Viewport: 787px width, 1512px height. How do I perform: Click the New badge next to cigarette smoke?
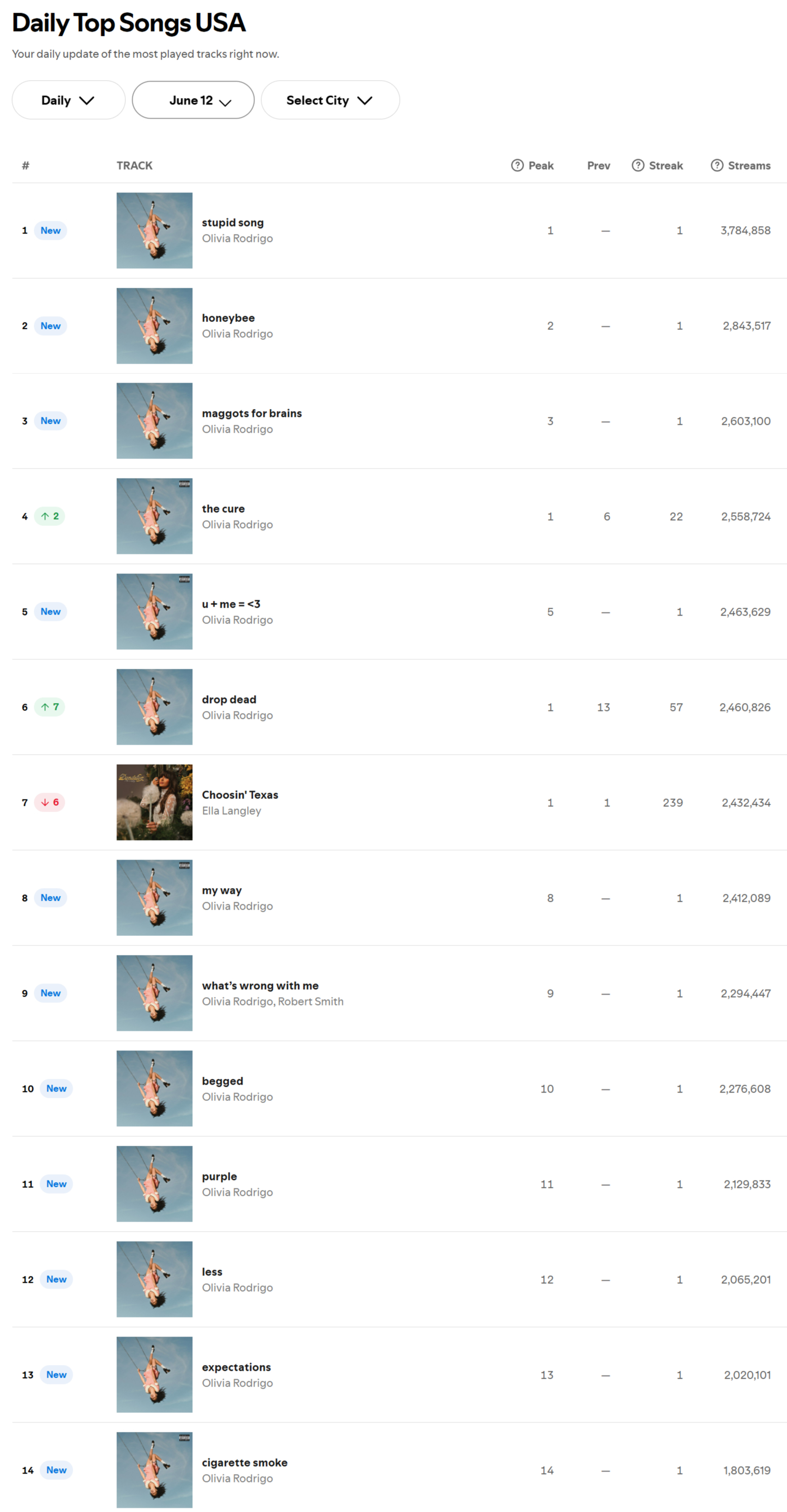point(56,1470)
